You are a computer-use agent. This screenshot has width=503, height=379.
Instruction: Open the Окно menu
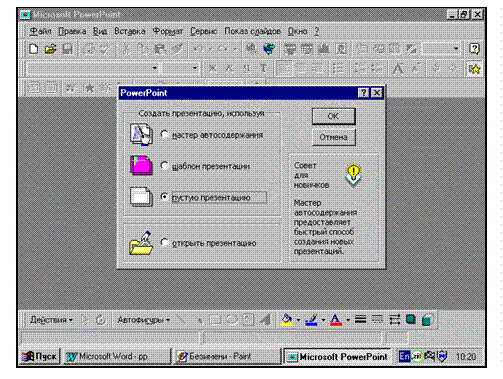tap(297, 31)
